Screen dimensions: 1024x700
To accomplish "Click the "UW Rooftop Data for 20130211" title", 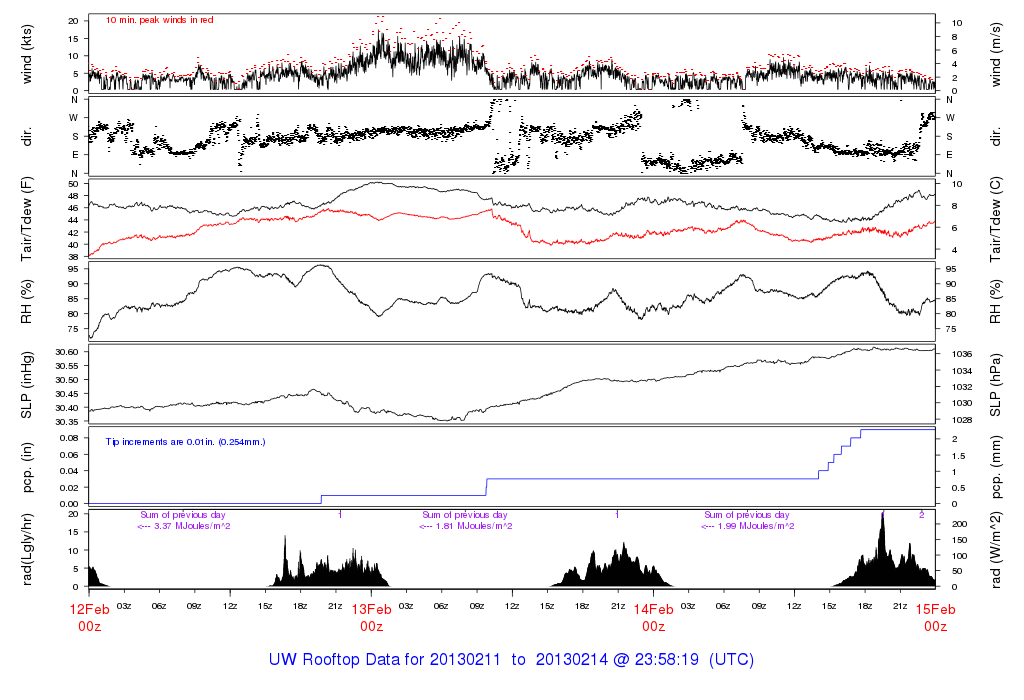I will (x=385, y=660).
